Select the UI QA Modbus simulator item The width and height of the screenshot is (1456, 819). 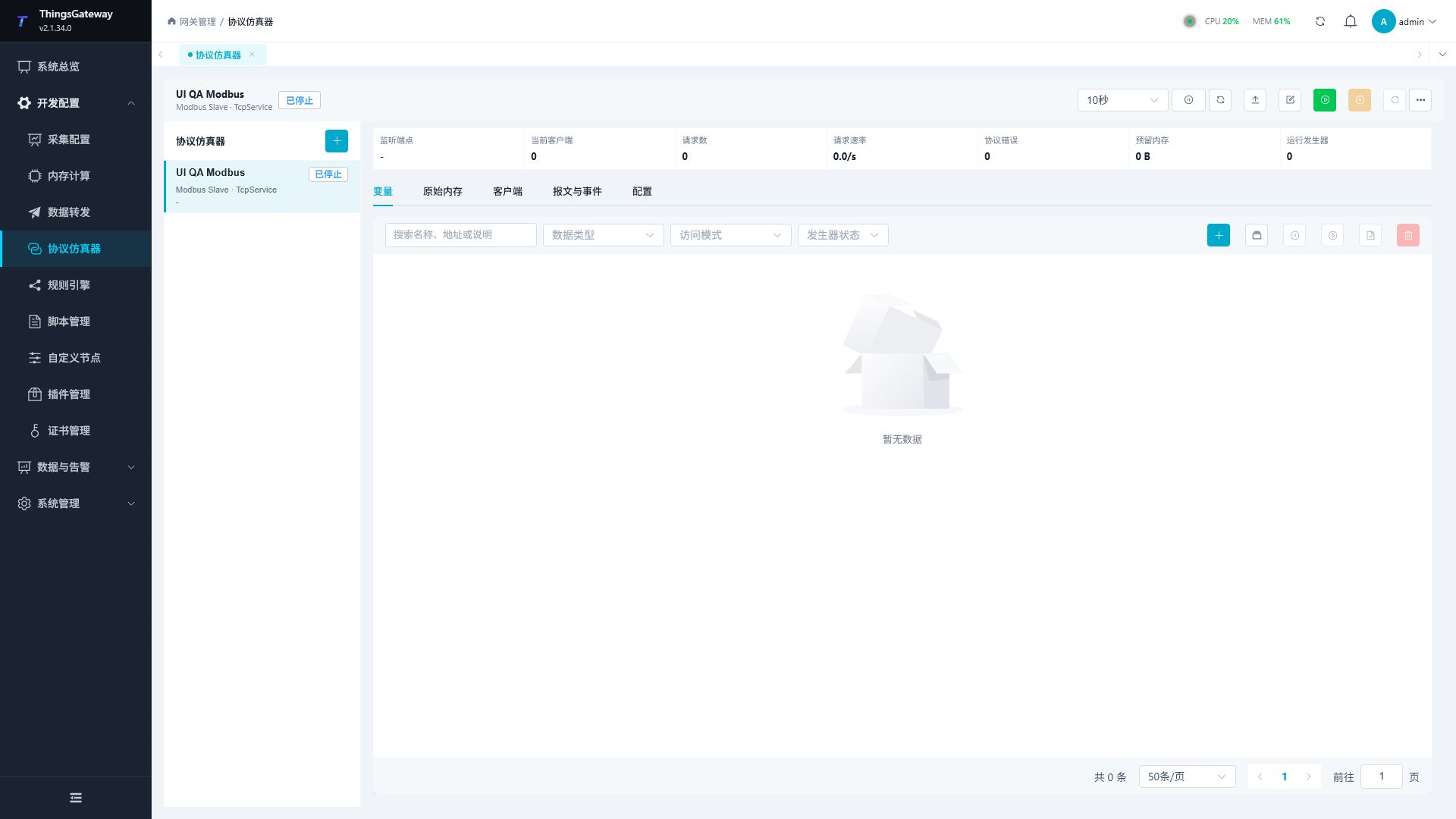tap(262, 187)
